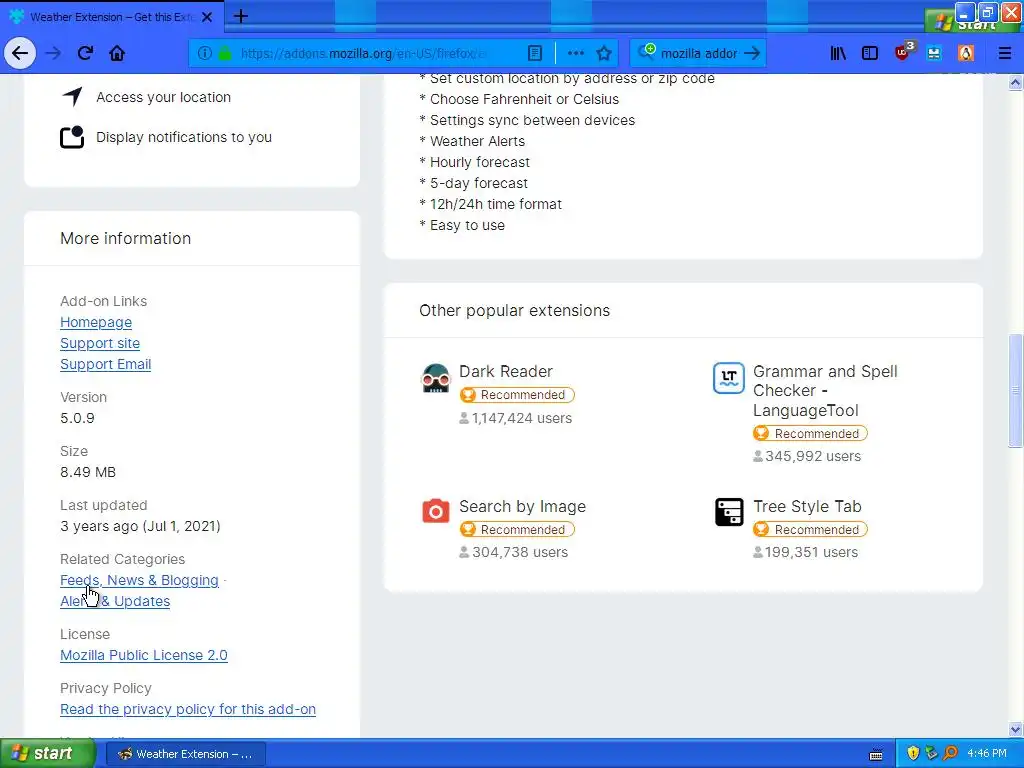Click the security shield tray icon
1024x768 pixels.
pyautogui.click(x=913, y=754)
